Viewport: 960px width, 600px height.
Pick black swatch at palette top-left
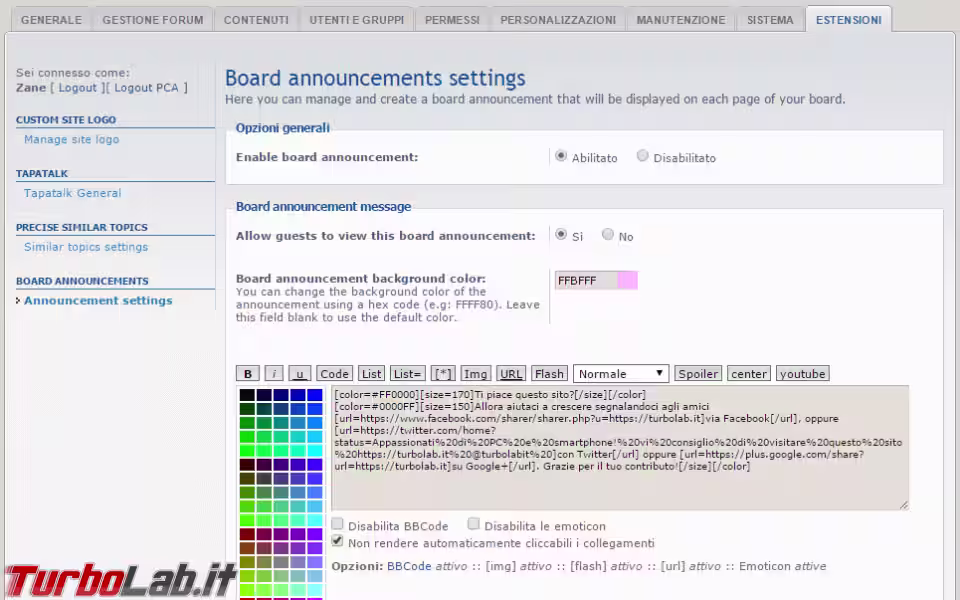coord(247,395)
